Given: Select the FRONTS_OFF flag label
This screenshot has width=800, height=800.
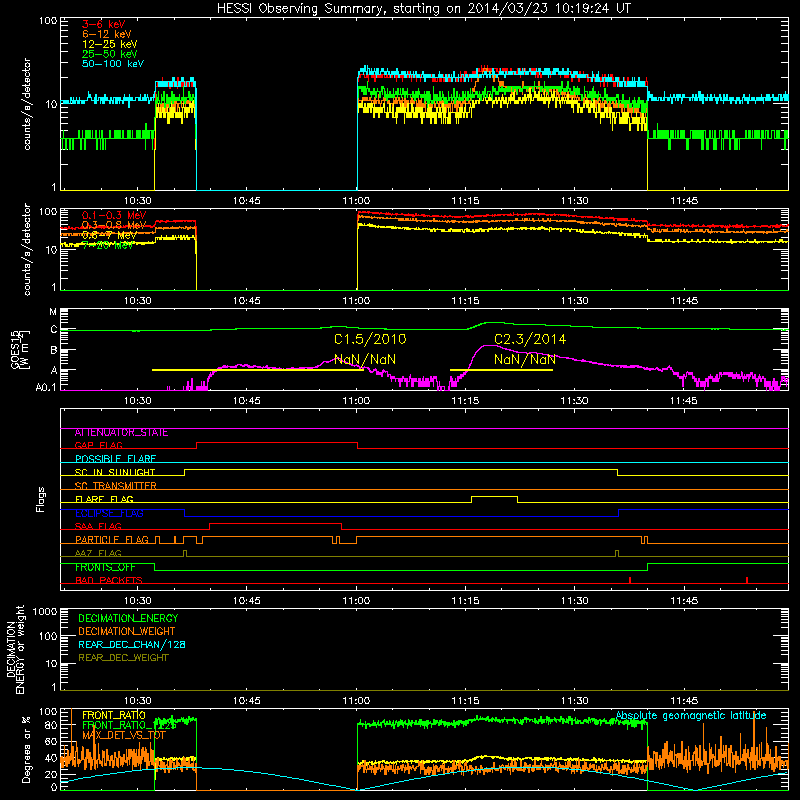Looking at the screenshot, I should coord(105,567).
